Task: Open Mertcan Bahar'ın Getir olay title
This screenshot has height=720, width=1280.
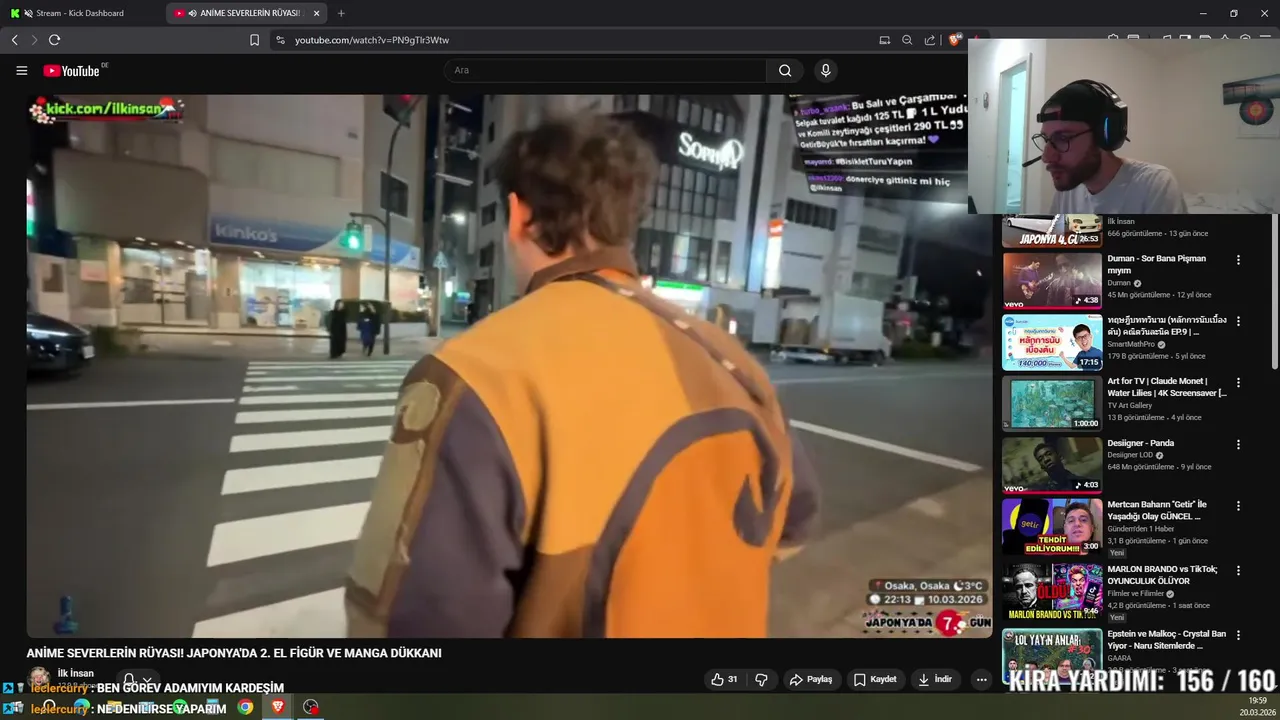Action: tap(1157, 510)
